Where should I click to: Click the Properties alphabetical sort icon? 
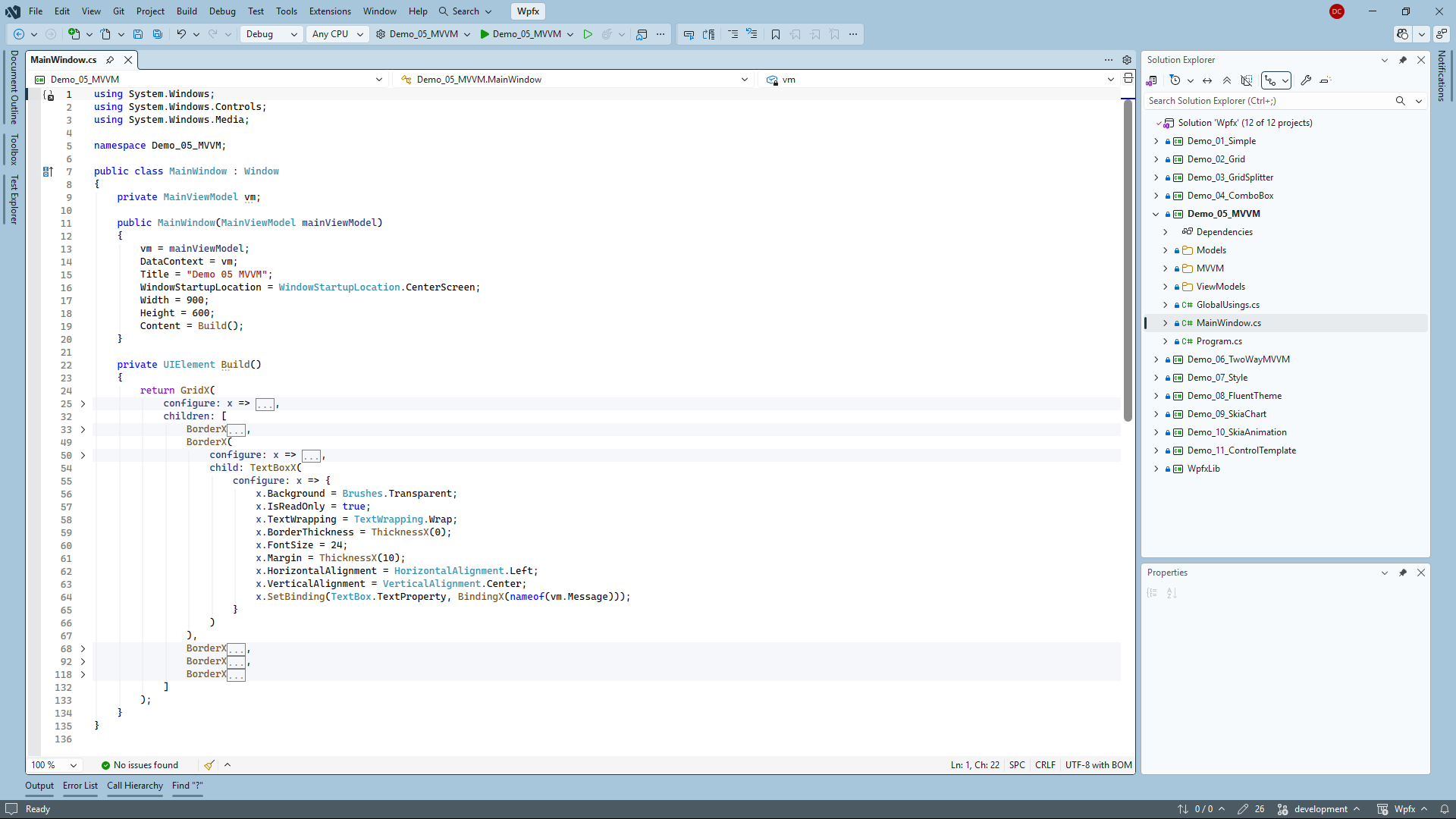[x=1172, y=593]
